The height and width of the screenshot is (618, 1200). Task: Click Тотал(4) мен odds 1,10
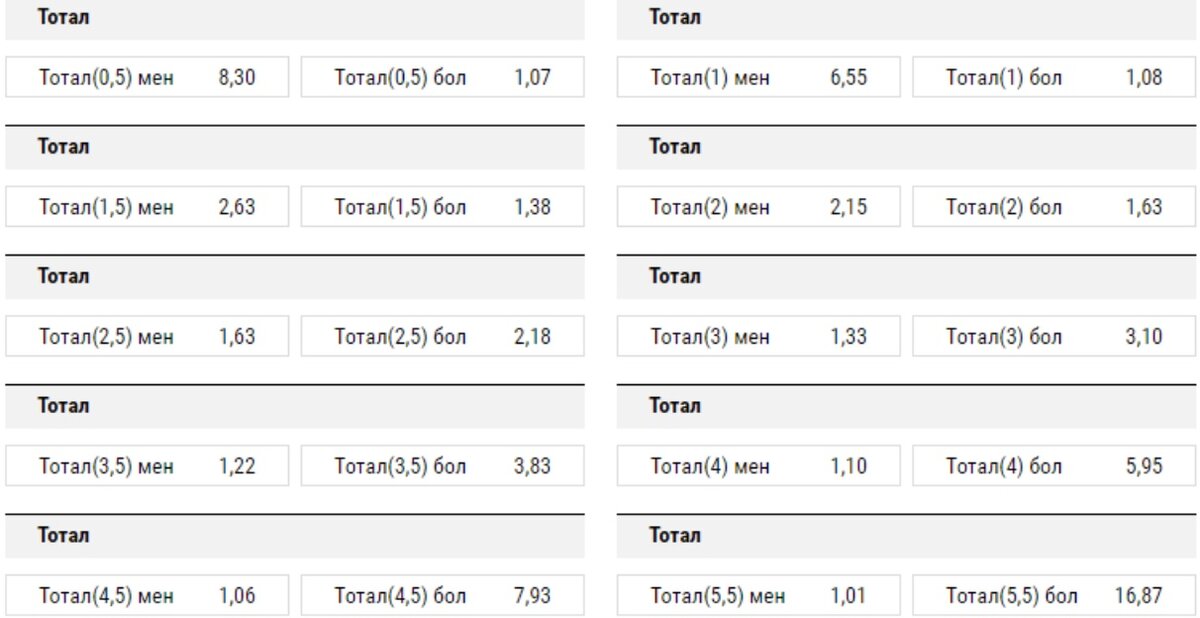758,466
